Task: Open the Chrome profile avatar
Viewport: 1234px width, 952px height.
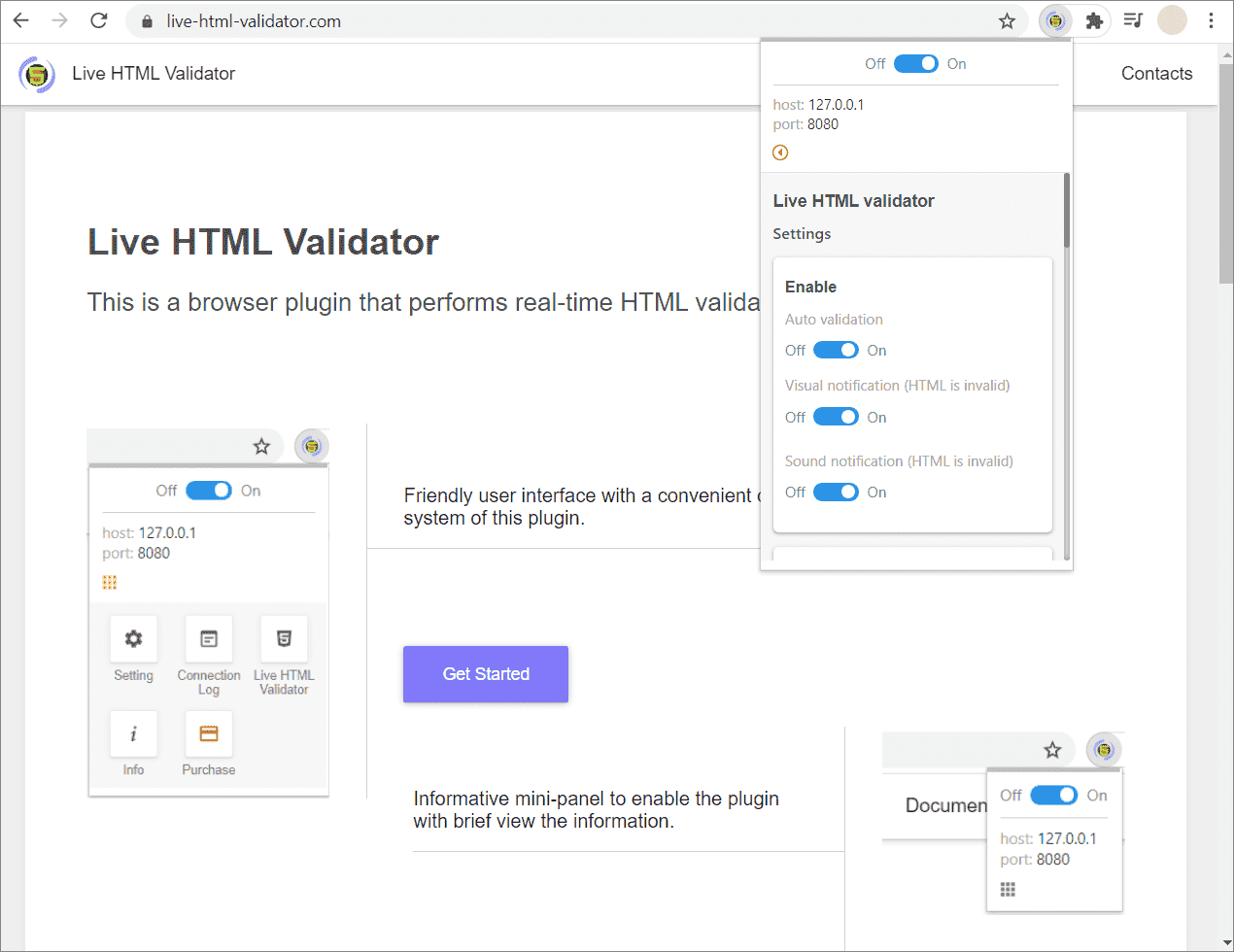Action: coord(1172,20)
